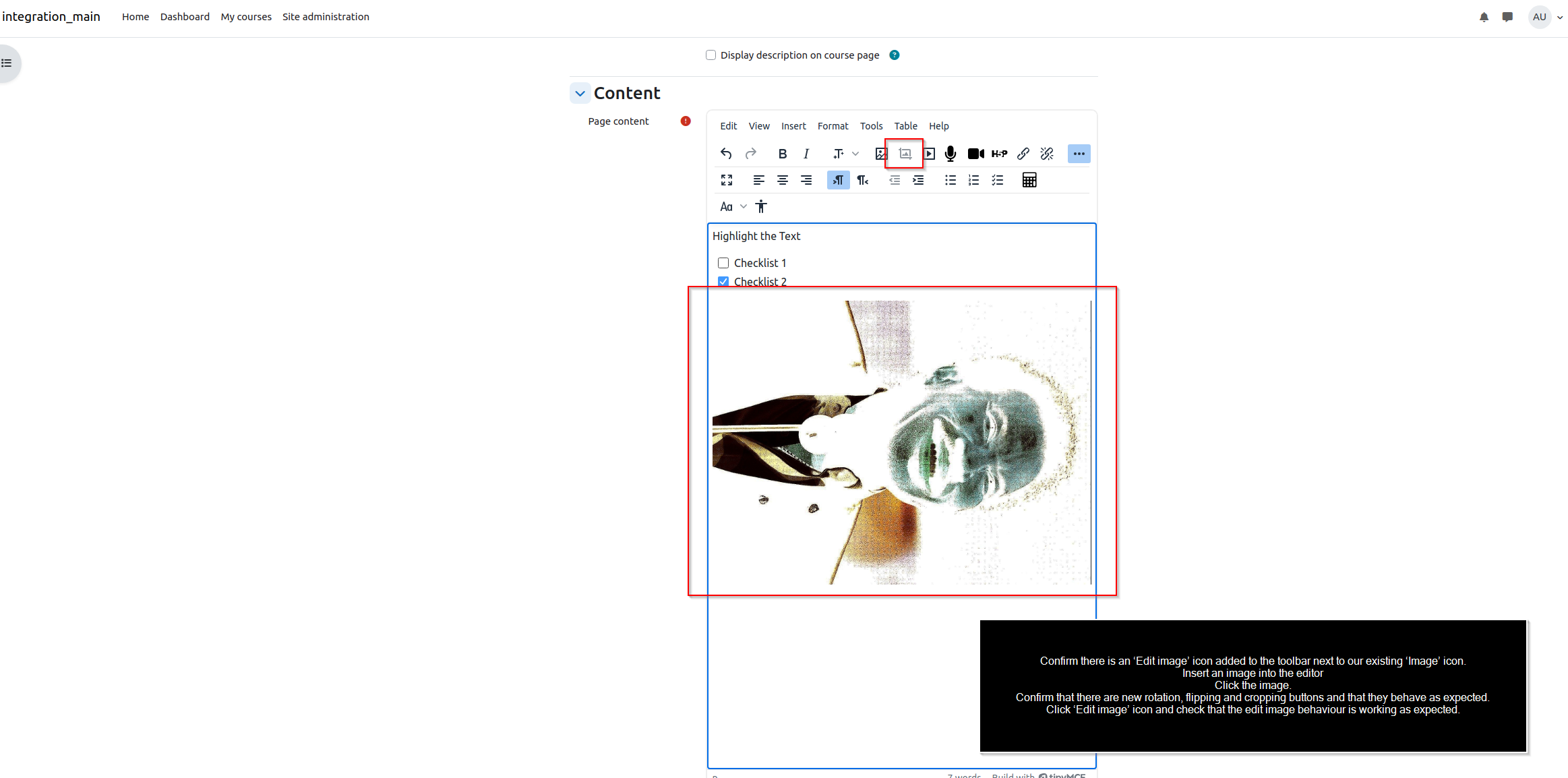Insert a numbered list
This screenshot has width=1568, height=778.
[x=974, y=180]
